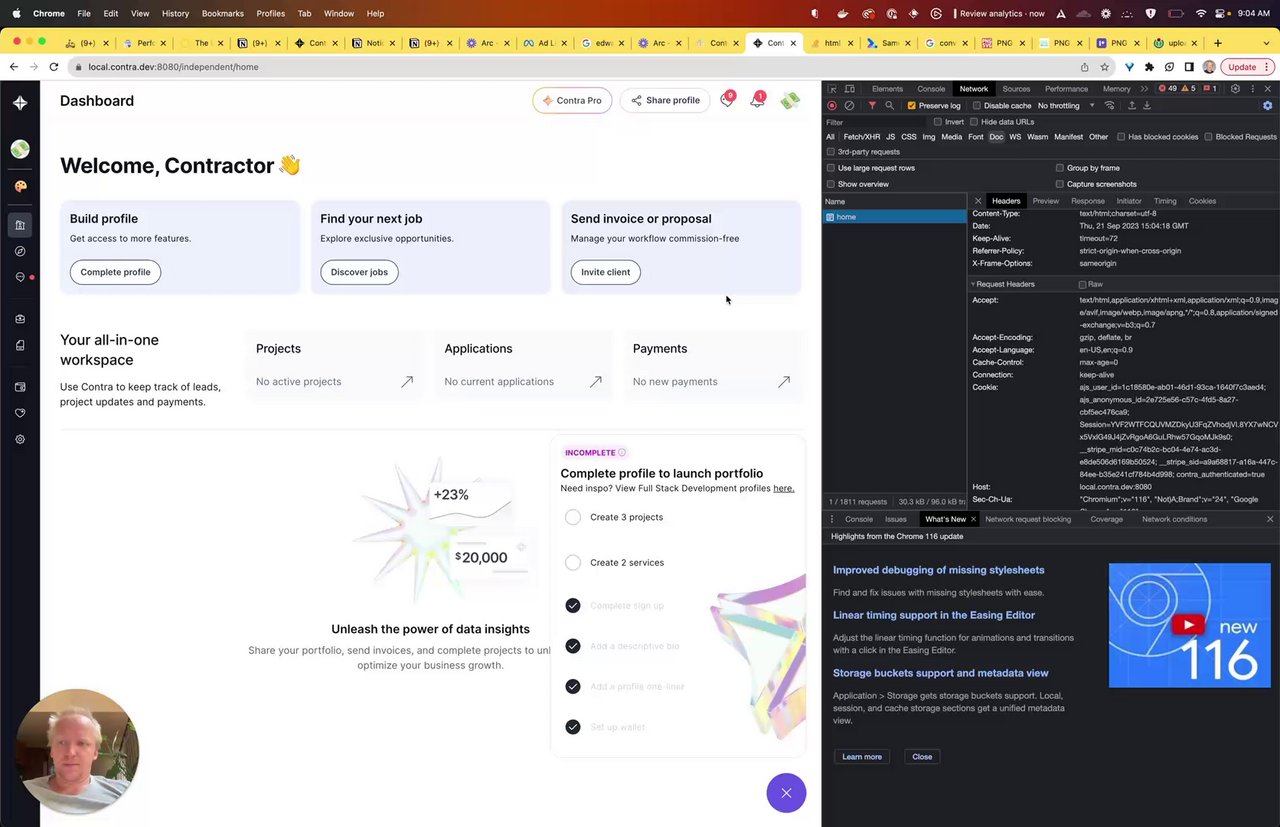Image resolution: width=1280 pixels, height=827 pixels.
Task: Toggle the red network filter funnel icon
Action: (872, 105)
